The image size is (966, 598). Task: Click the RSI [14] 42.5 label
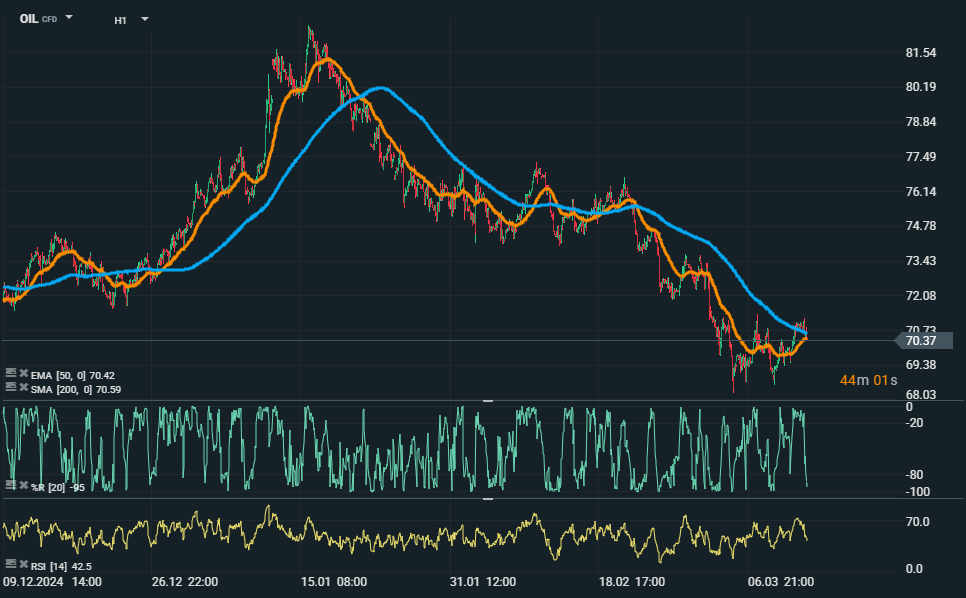pos(61,567)
